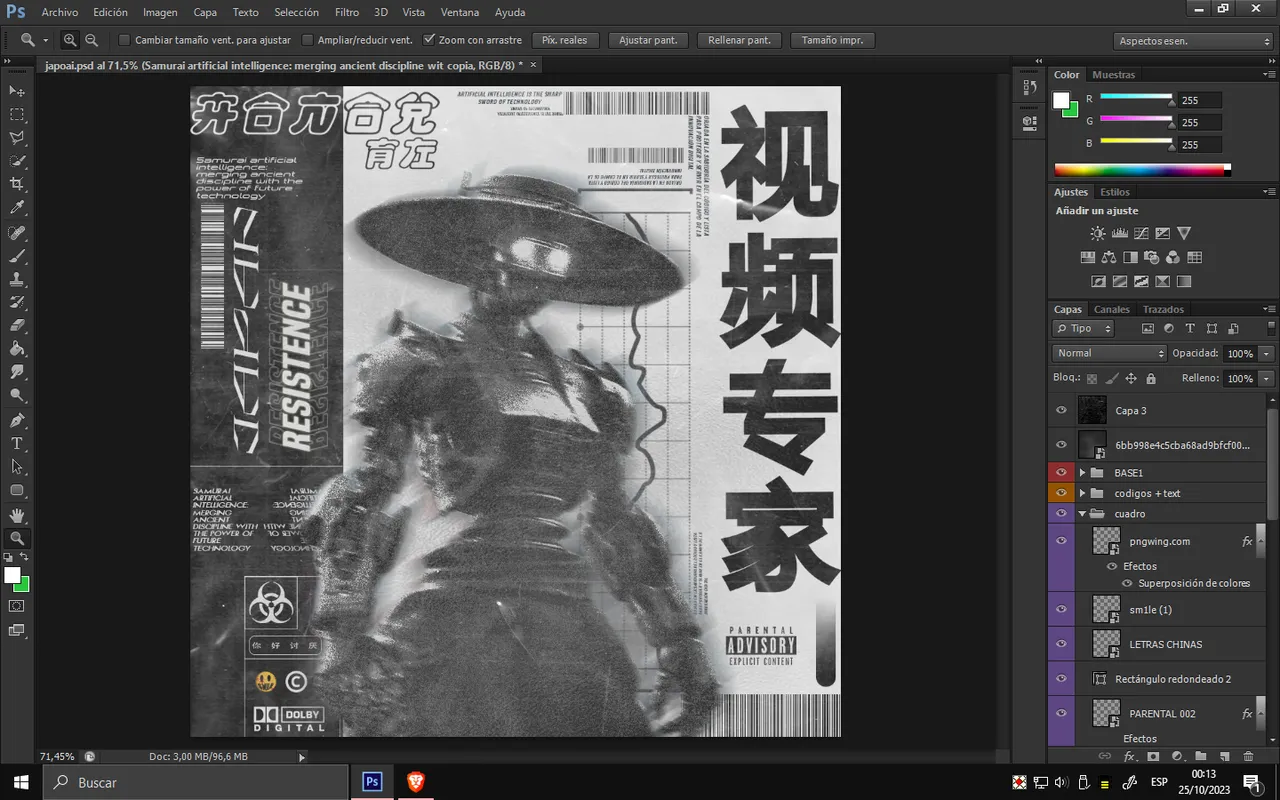Click the zoom out magnifier option
This screenshot has width=1280, height=800.
(x=92, y=40)
